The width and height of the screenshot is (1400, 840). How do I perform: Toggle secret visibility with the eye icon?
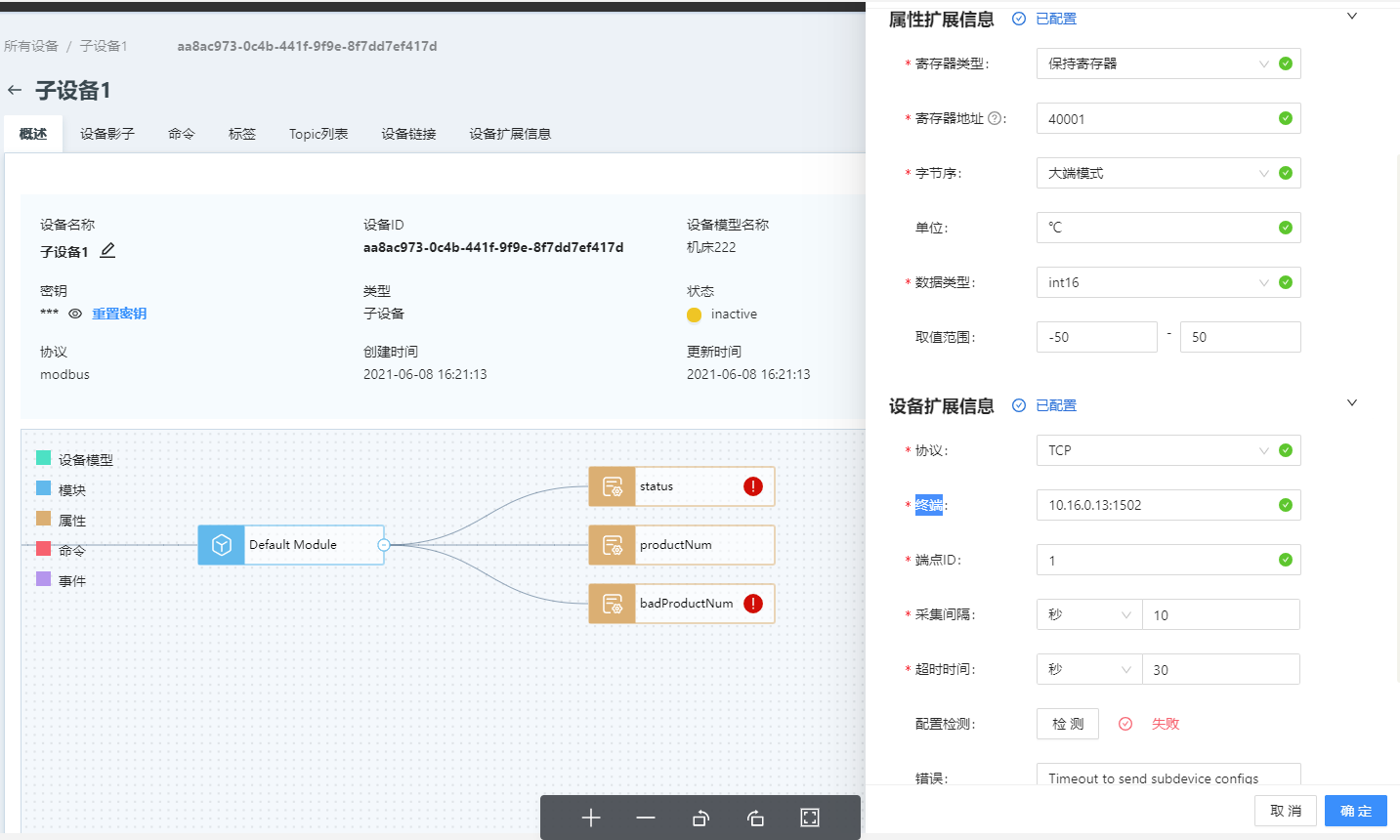pyautogui.click(x=75, y=314)
